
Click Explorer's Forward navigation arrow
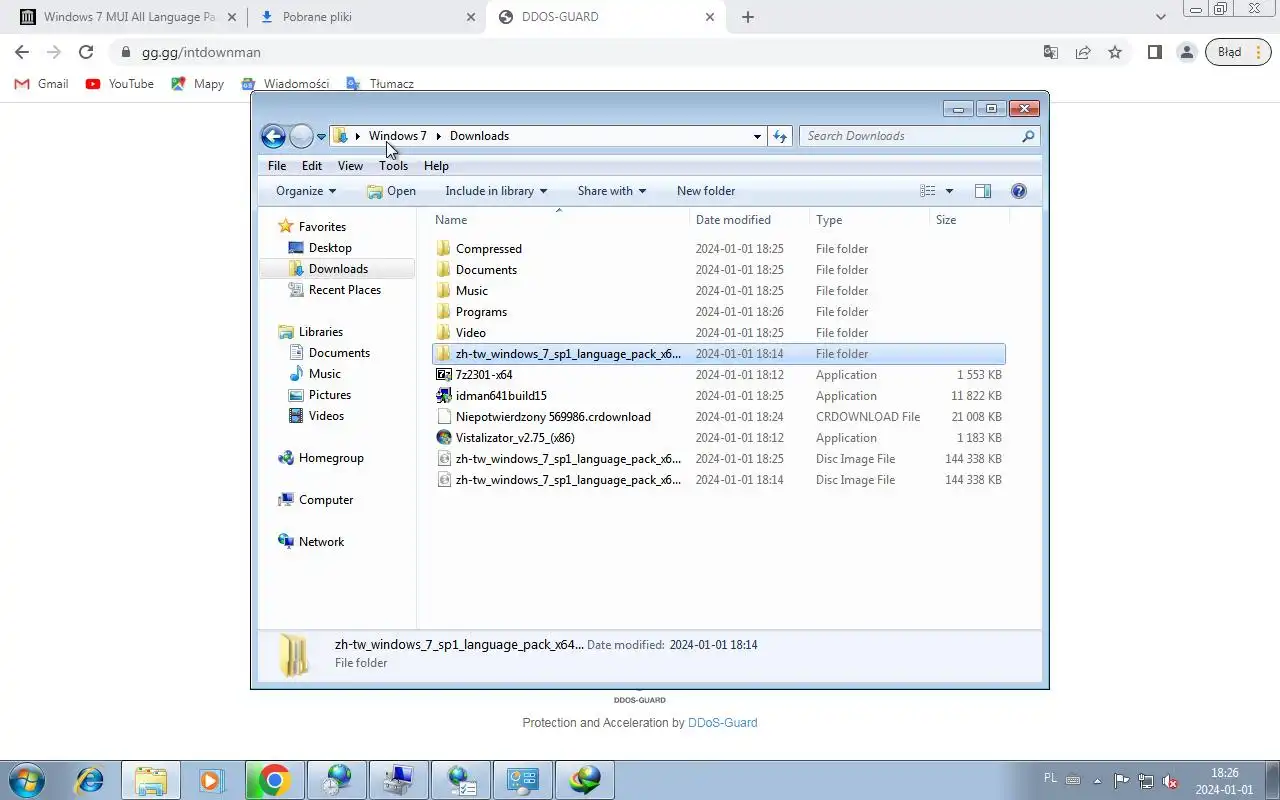tap(301, 136)
